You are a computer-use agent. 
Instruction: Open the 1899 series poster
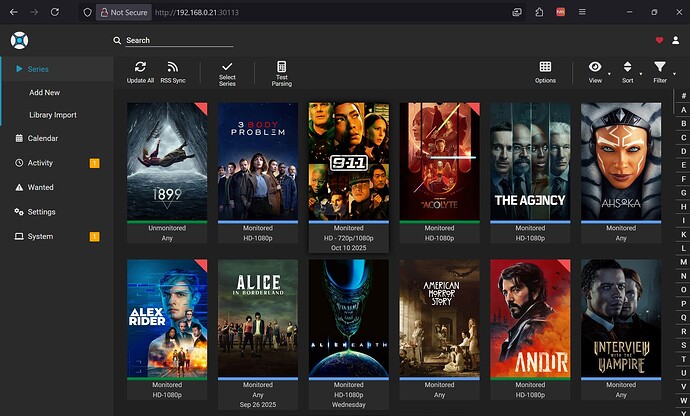(167, 161)
